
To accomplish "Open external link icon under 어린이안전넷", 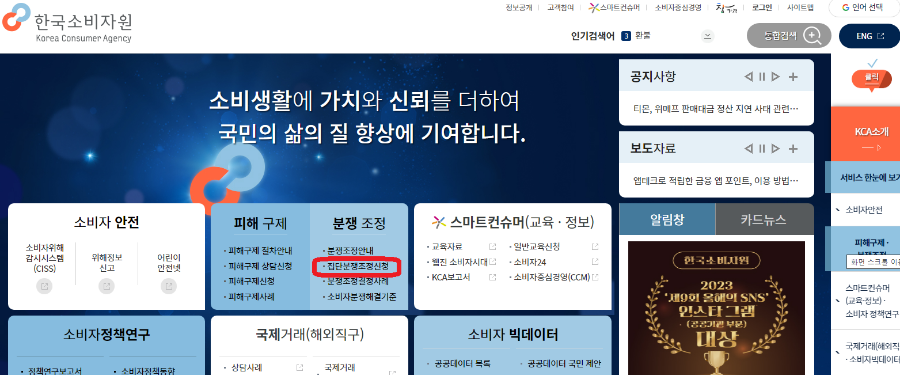I will pos(168,285).
